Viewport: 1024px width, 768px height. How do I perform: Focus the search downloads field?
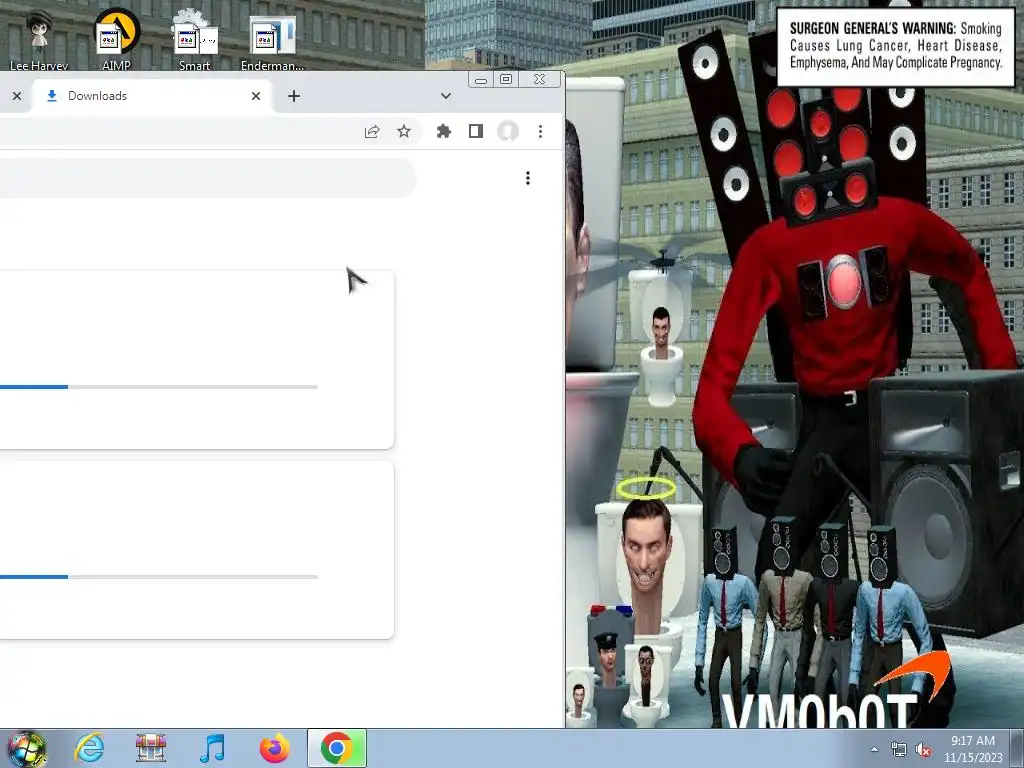pos(208,178)
